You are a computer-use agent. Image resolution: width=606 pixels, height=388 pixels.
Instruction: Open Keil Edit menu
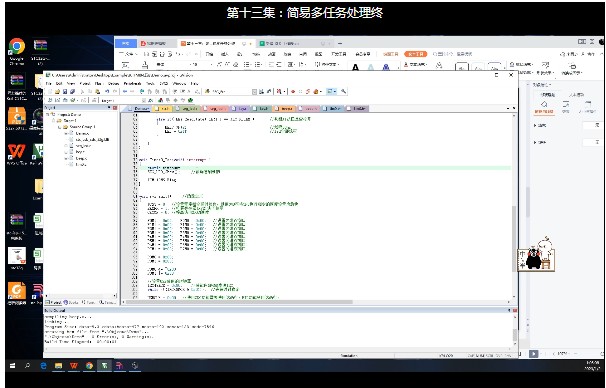pyautogui.click(x=59, y=83)
